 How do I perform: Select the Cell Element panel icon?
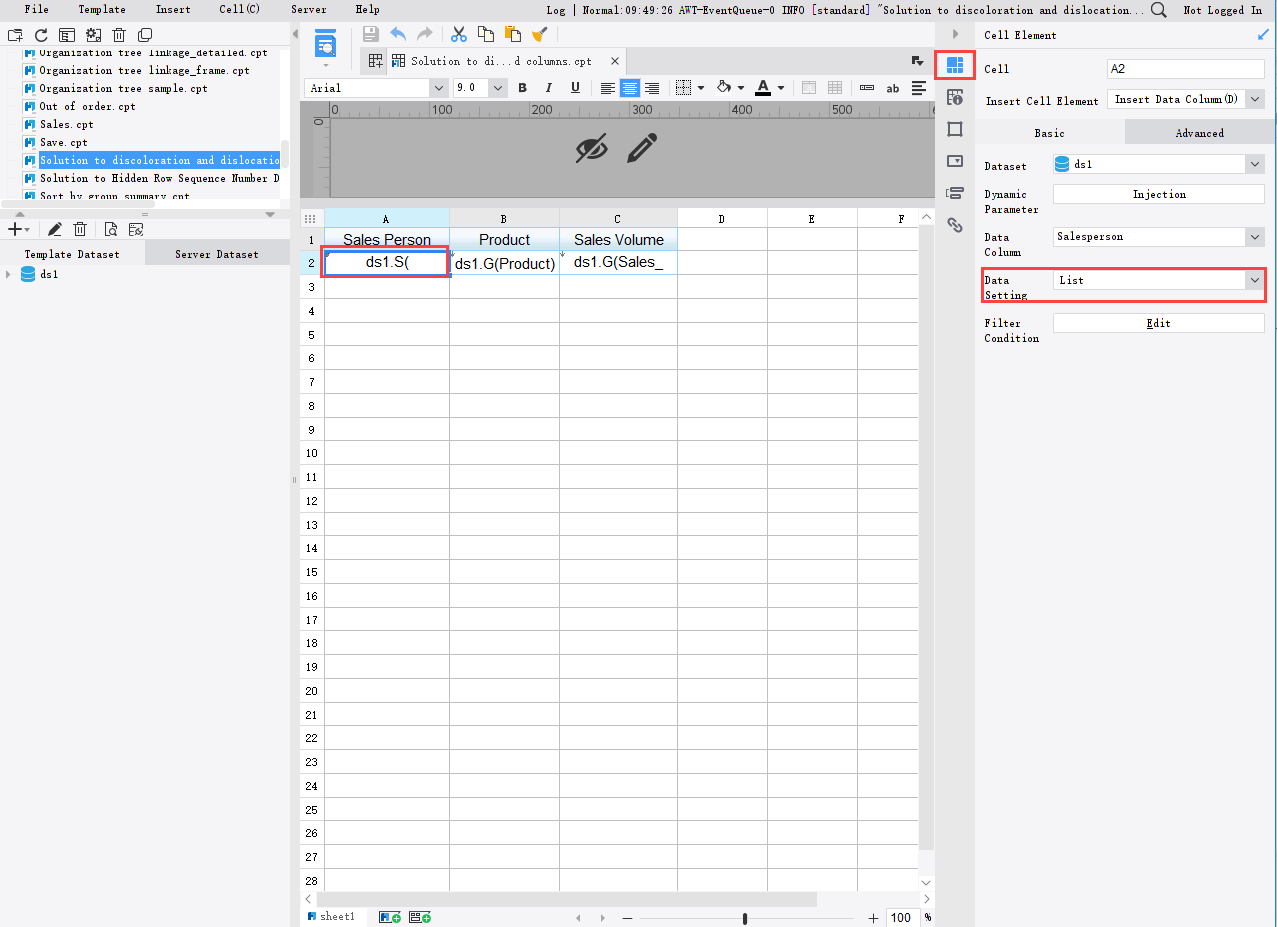coord(955,65)
